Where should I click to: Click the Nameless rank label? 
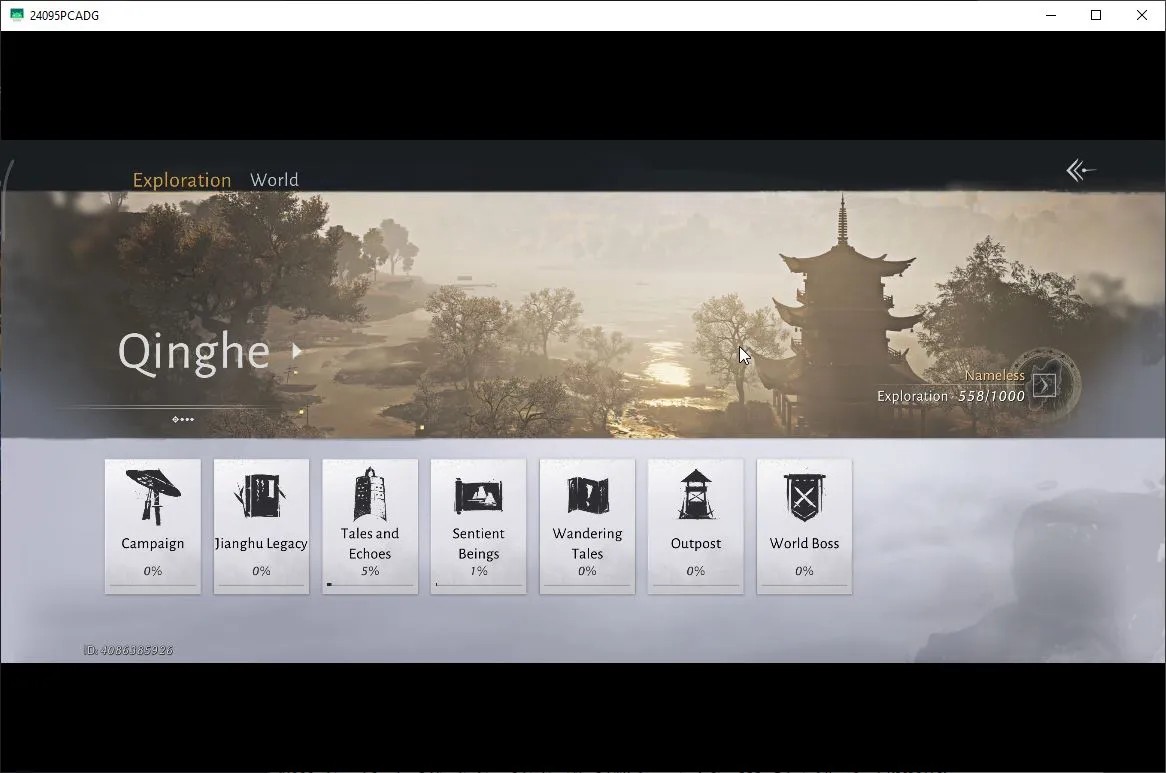[x=994, y=375]
